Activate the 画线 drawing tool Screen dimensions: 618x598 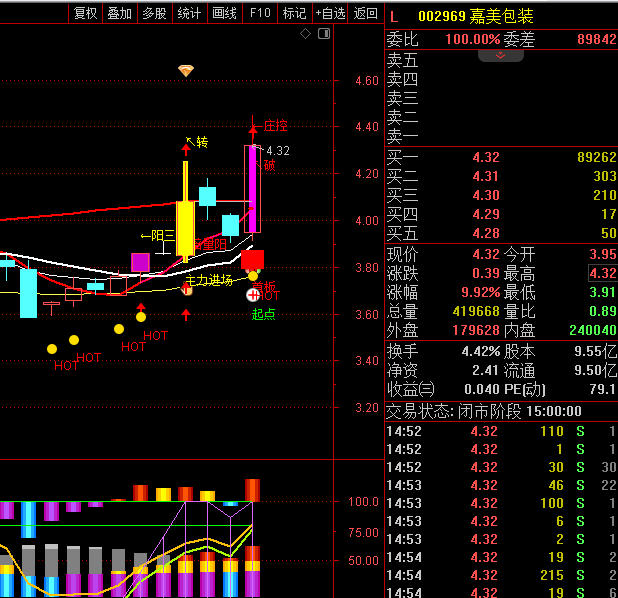[224, 13]
